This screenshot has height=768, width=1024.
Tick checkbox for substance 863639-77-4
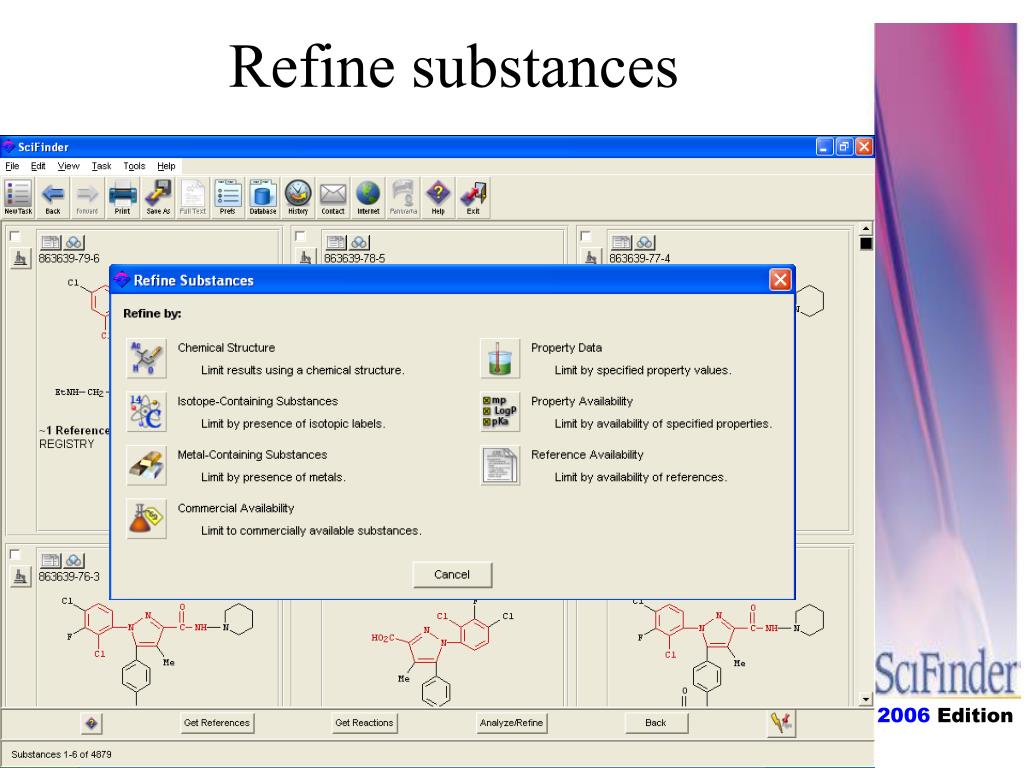click(x=586, y=236)
